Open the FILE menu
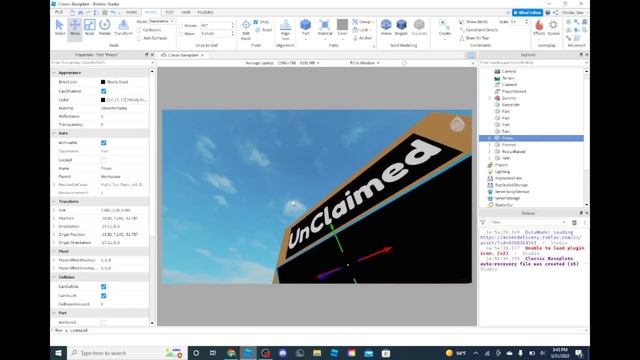640x360 pixels. coord(59,12)
